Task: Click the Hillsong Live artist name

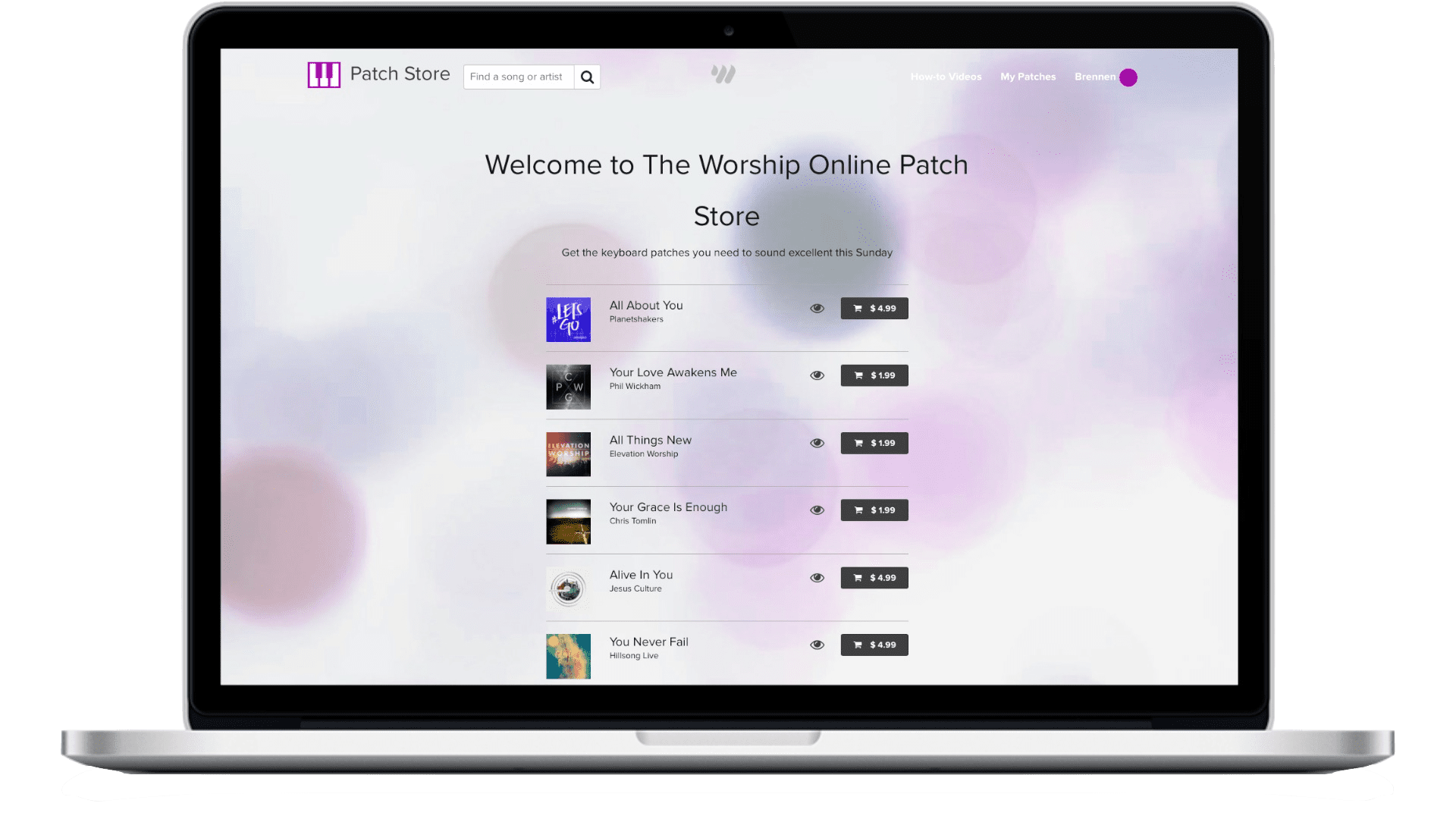Action: click(634, 656)
